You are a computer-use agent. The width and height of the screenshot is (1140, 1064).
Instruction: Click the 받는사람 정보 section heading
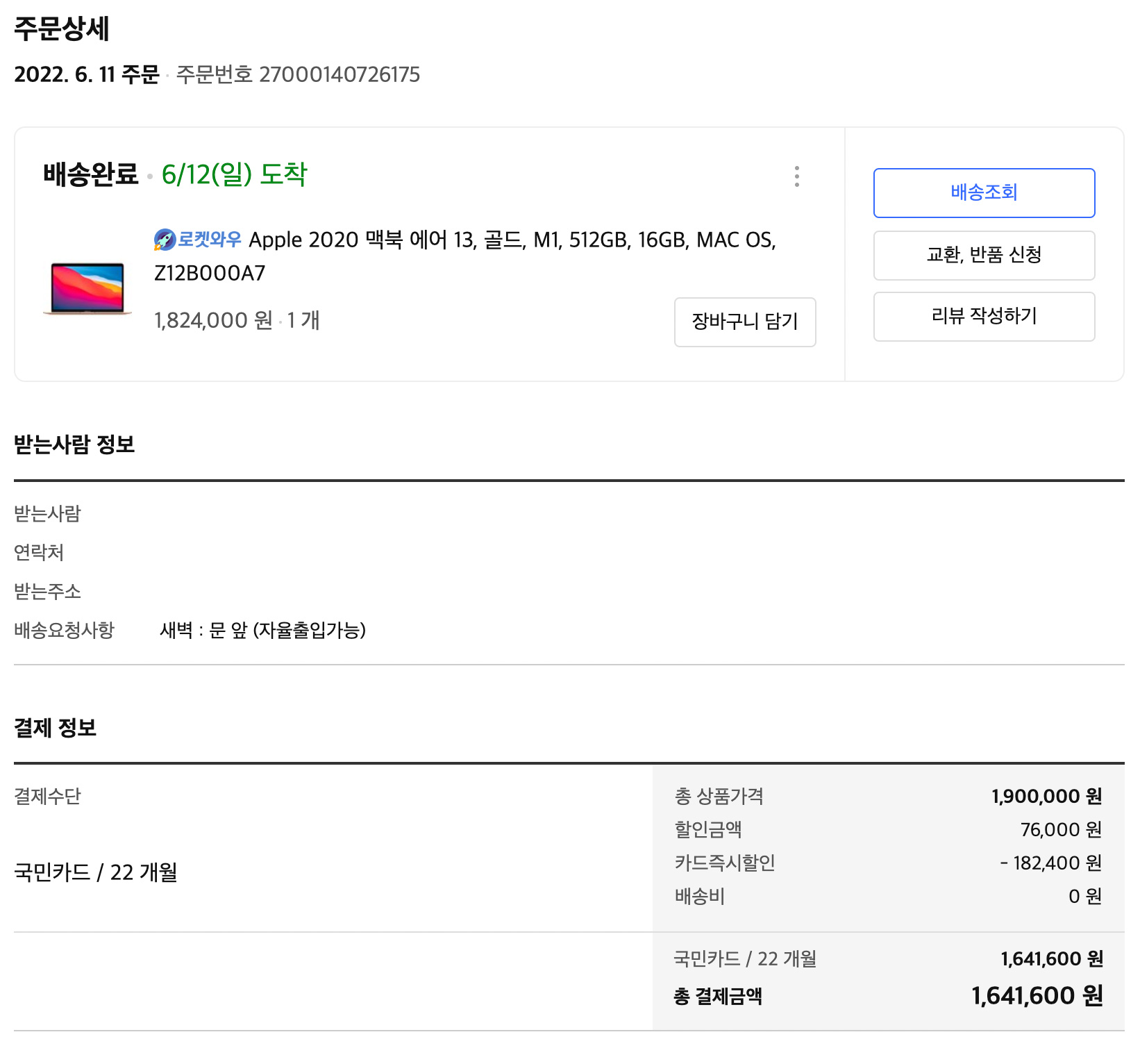tap(74, 444)
